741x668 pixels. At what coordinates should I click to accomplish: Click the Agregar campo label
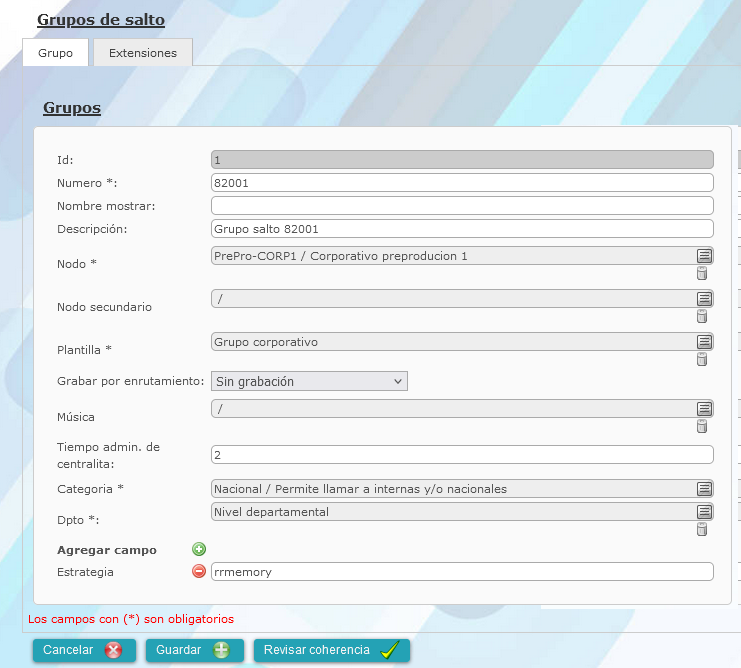point(107,550)
